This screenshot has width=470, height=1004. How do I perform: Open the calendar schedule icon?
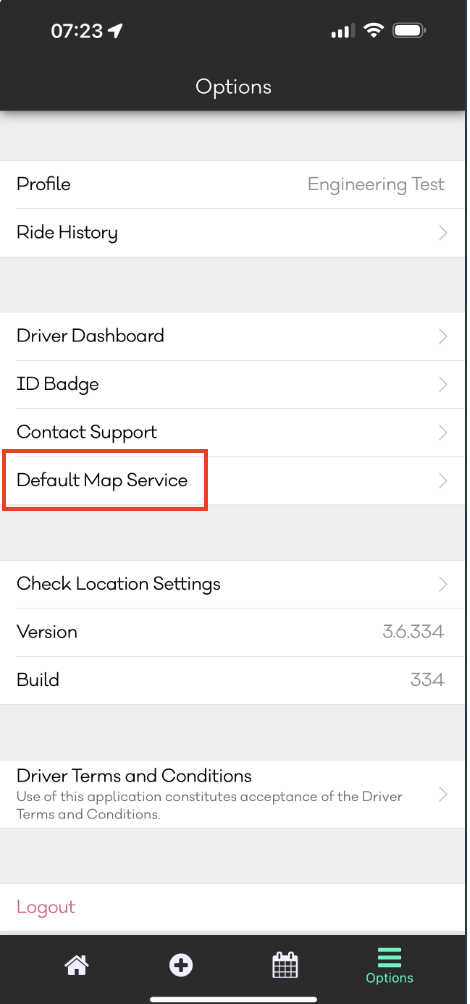click(285, 965)
